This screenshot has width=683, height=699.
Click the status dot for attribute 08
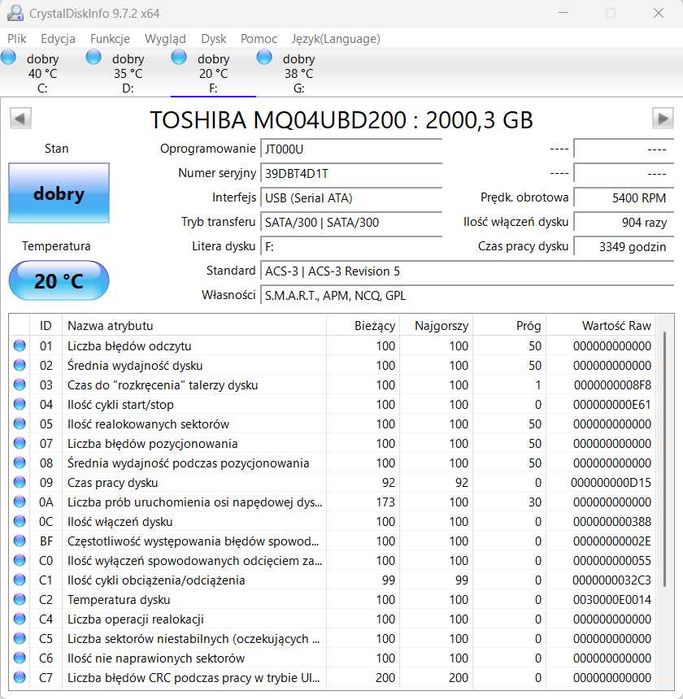pos(20,463)
